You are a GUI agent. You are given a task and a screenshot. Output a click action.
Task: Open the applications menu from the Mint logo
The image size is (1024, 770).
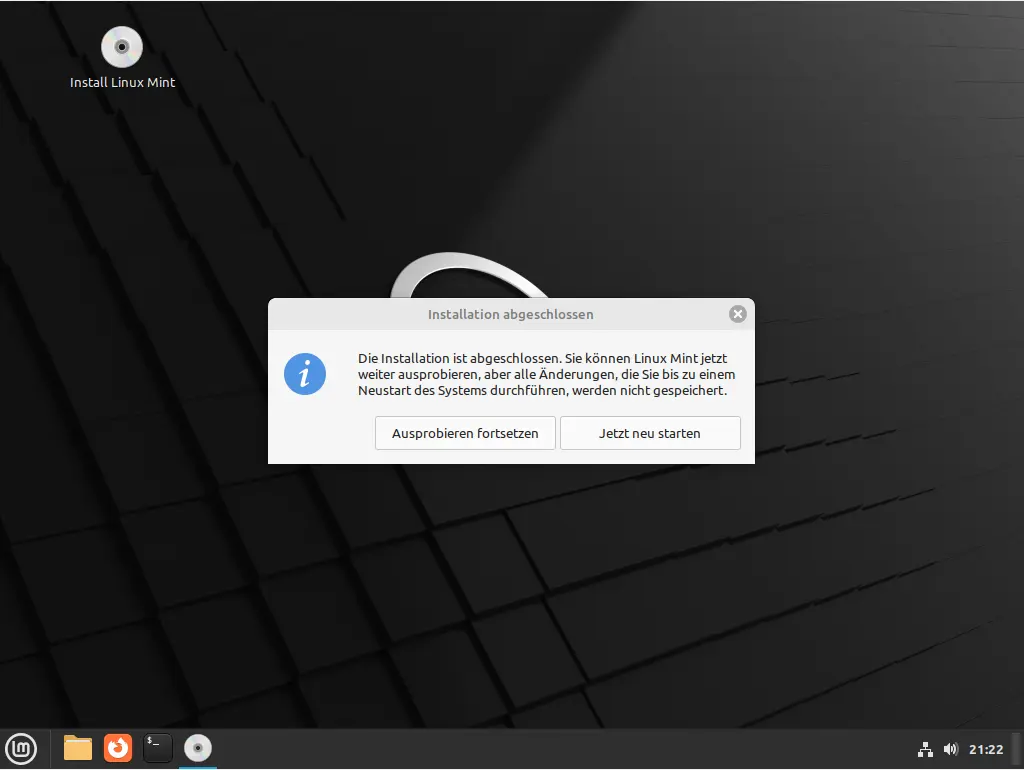pyautogui.click(x=21, y=748)
